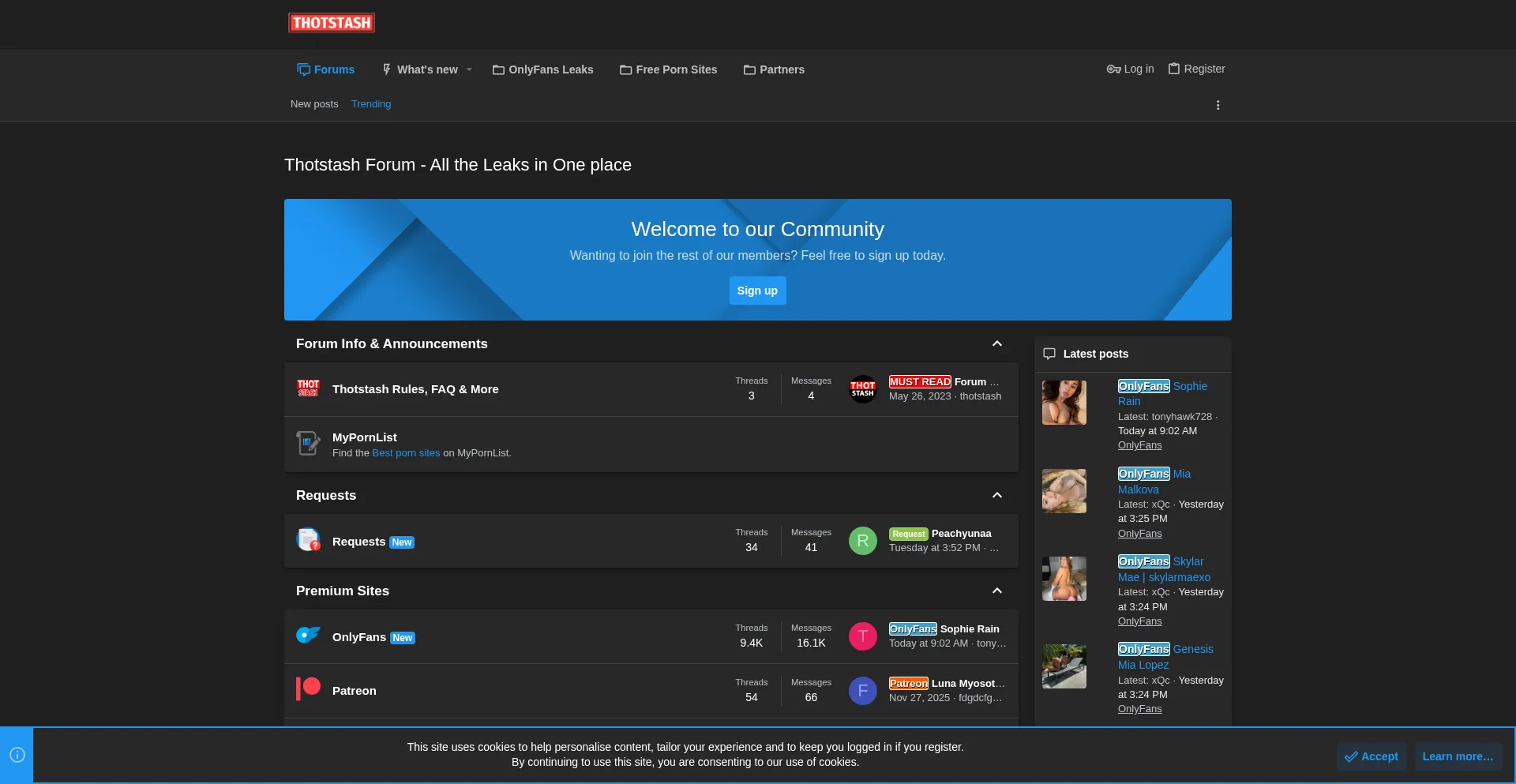Click the Learn more cookie button
The height and width of the screenshot is (784, 1516).
(x=1458, y=756)
